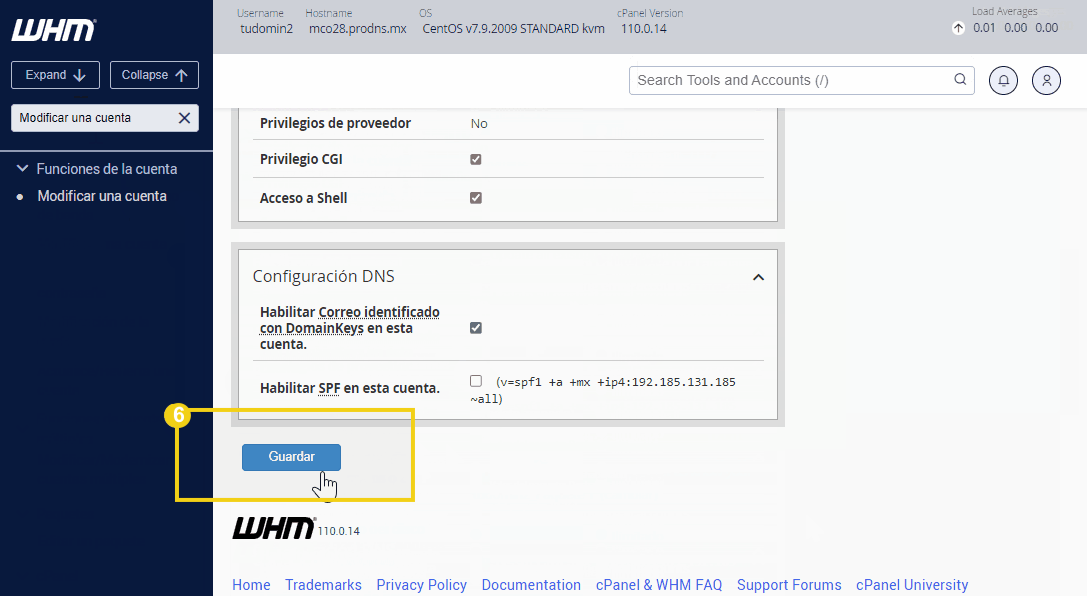Click the Guardar save button
The height and width of the screenshot is (596, 1087).
[291, 457]
